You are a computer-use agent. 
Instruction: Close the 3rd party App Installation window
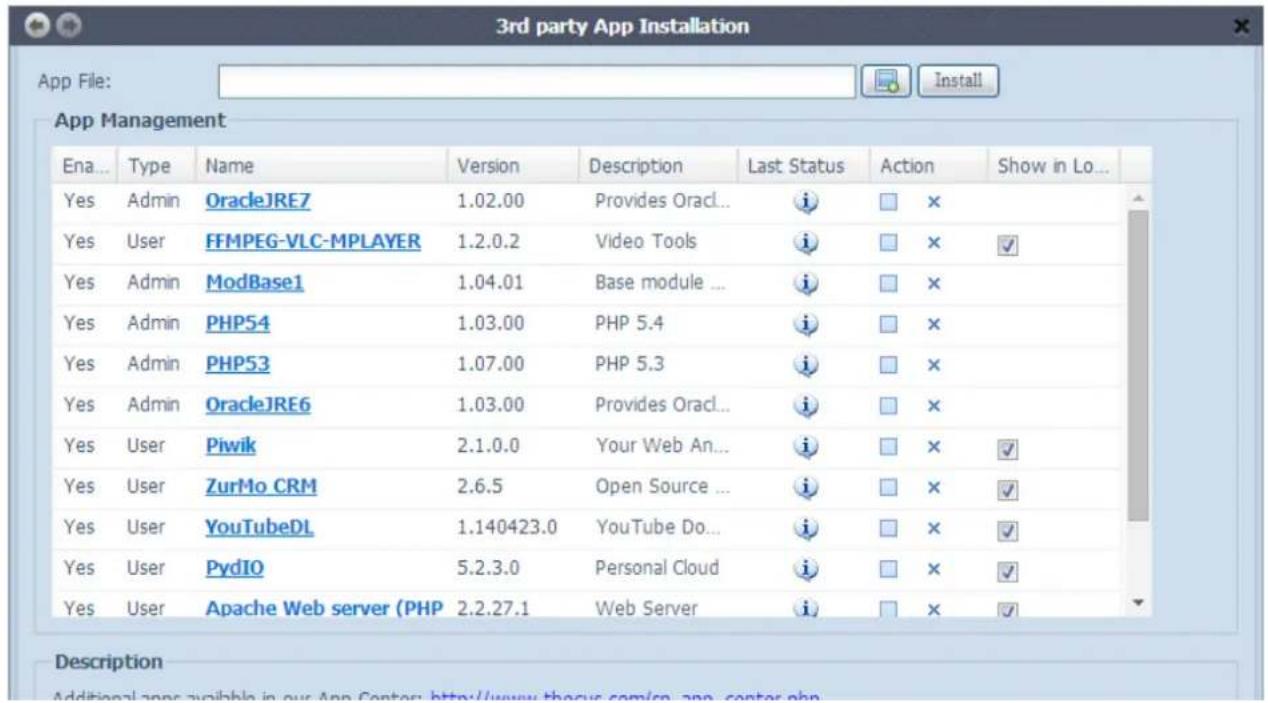1242,27
